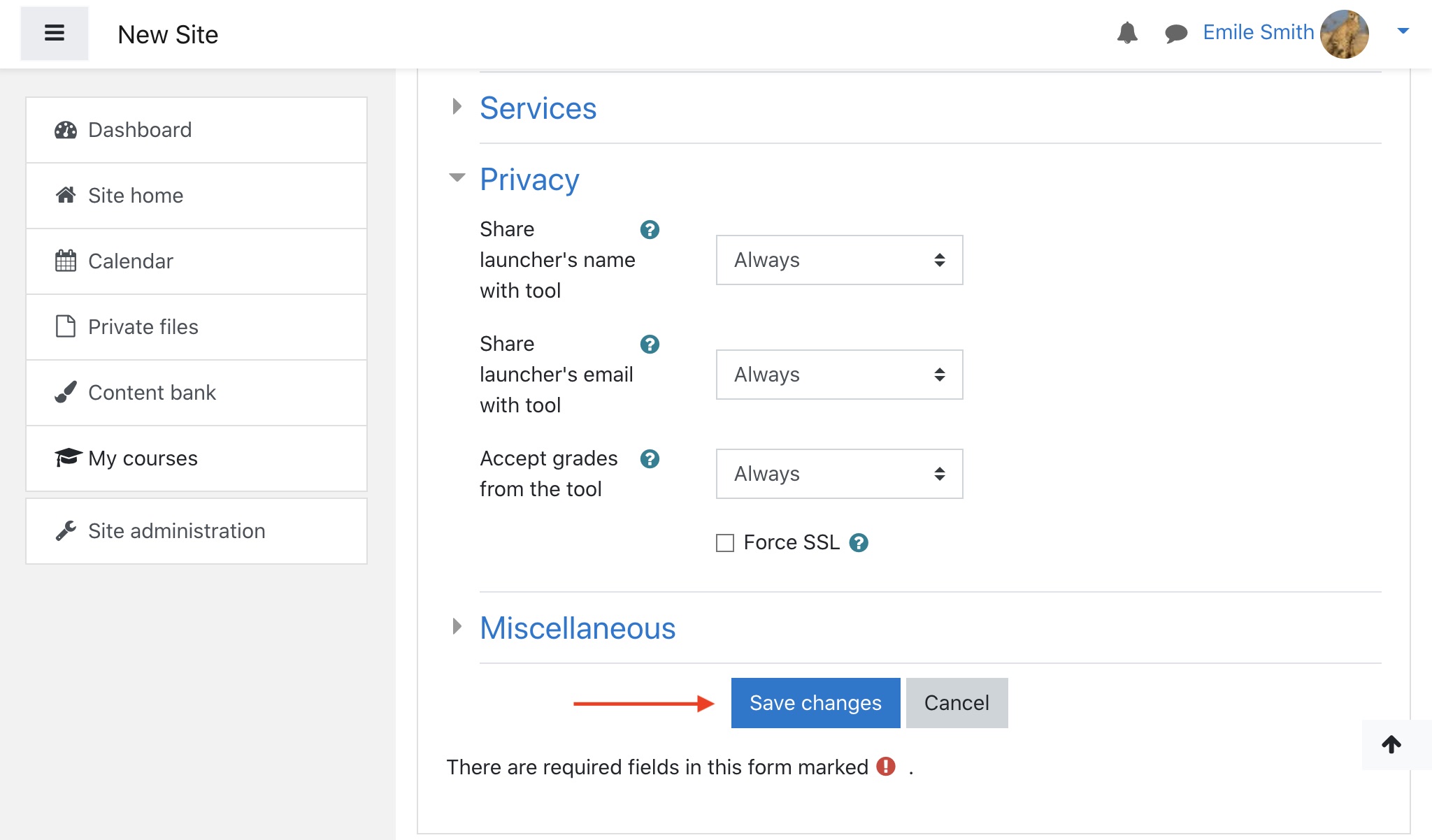Viewport: 1432px width, 840px height.
Task: Click the scroll-to-top arrow button
Action: tap(1391, 745)
